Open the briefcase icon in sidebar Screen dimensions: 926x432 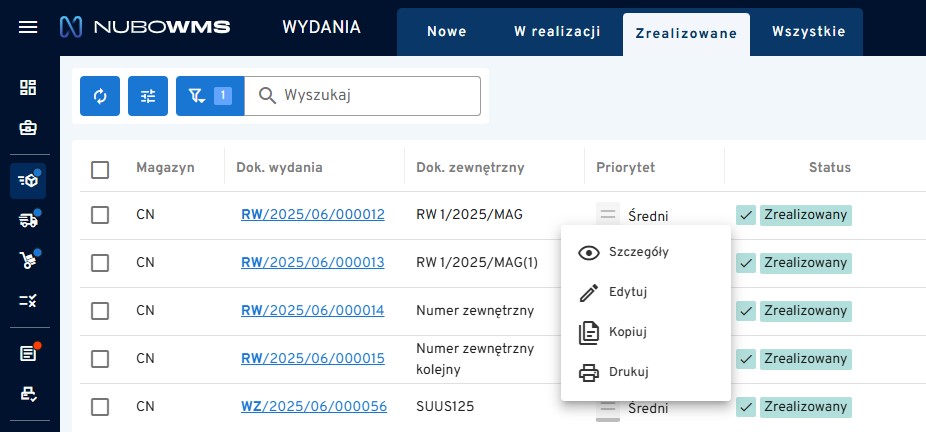click(x=28, y=128)
